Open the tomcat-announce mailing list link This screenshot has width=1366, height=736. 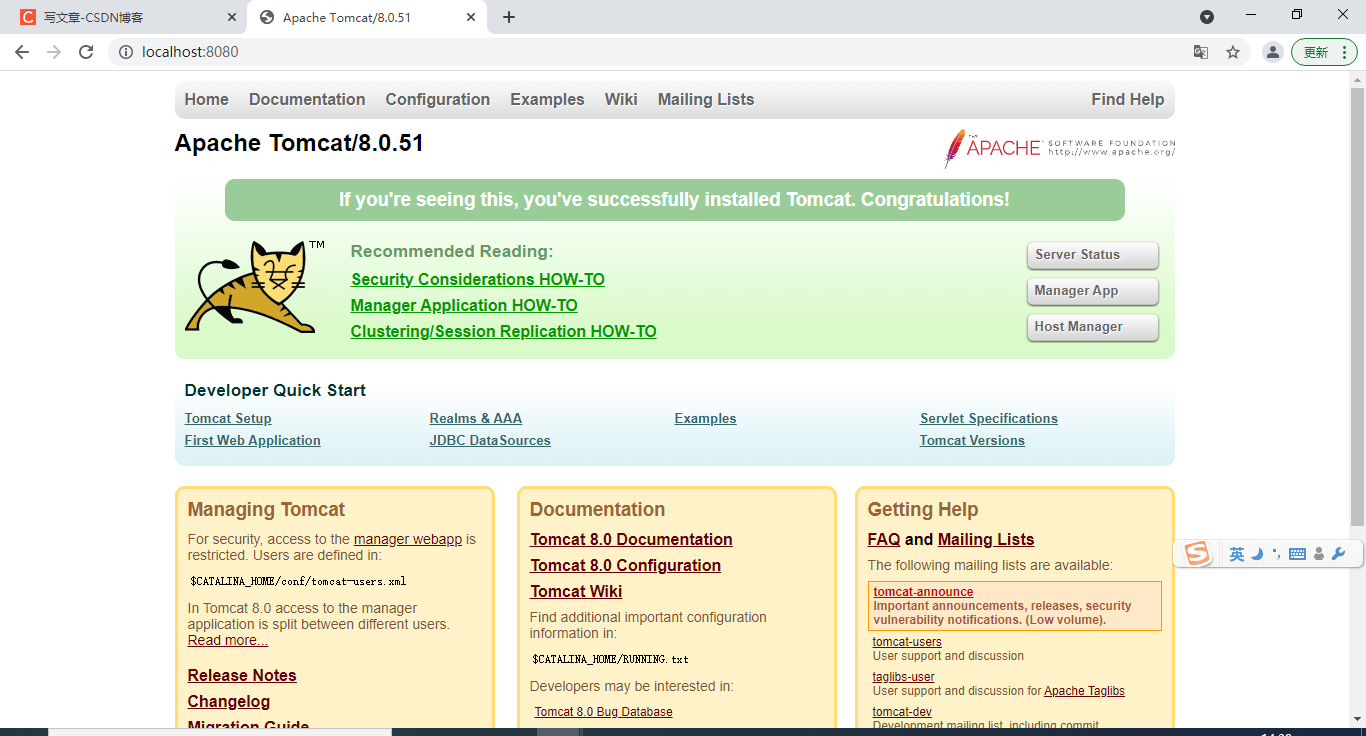923,592
